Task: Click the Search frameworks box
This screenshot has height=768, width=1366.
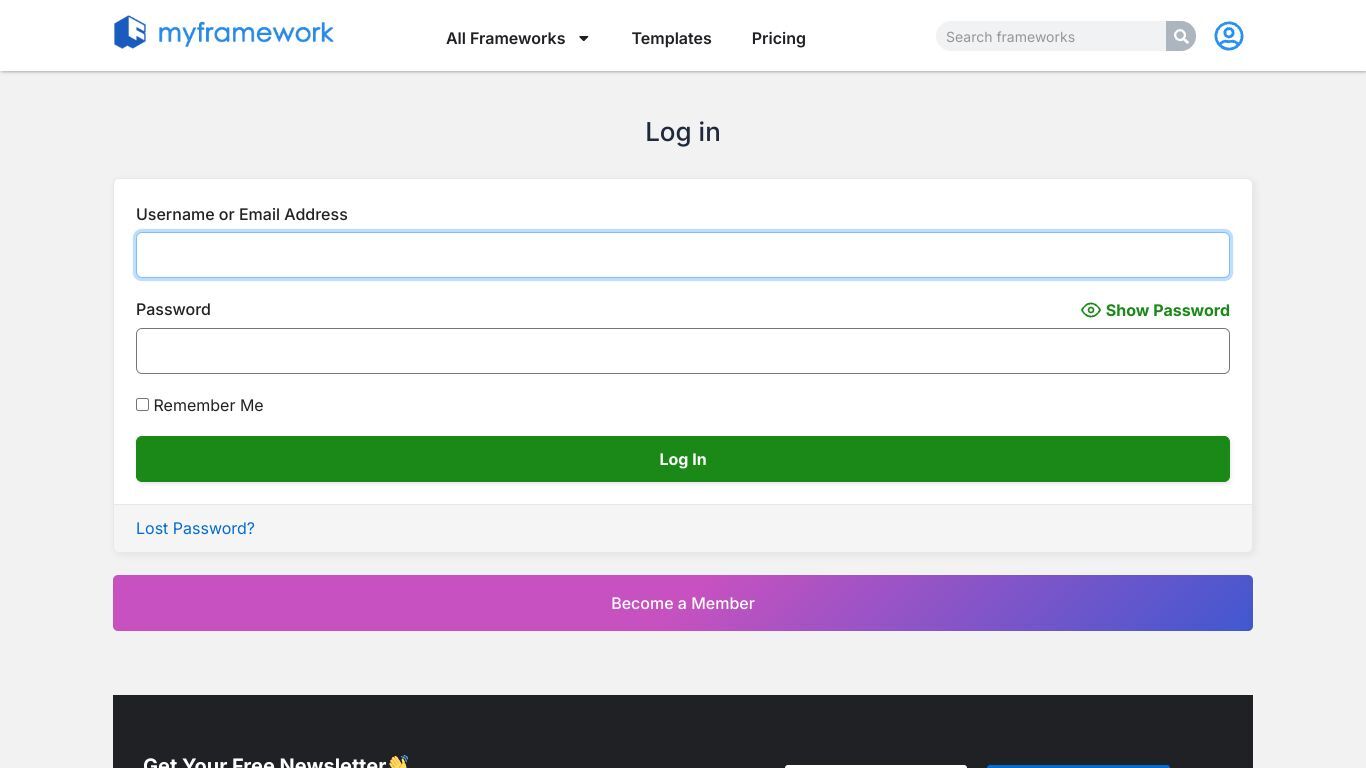Action: pos(1051,37)
